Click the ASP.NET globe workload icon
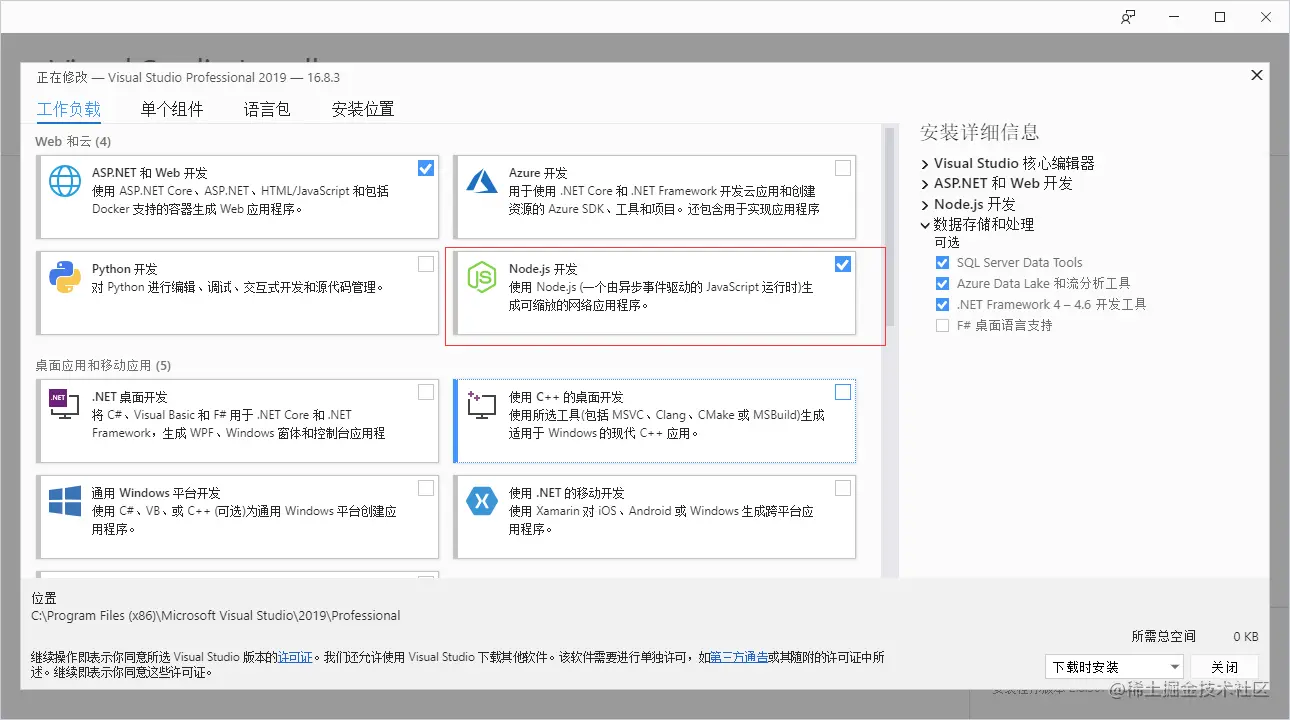The image size is (1290, 720). pyautogui.click(x=65, y=181)
